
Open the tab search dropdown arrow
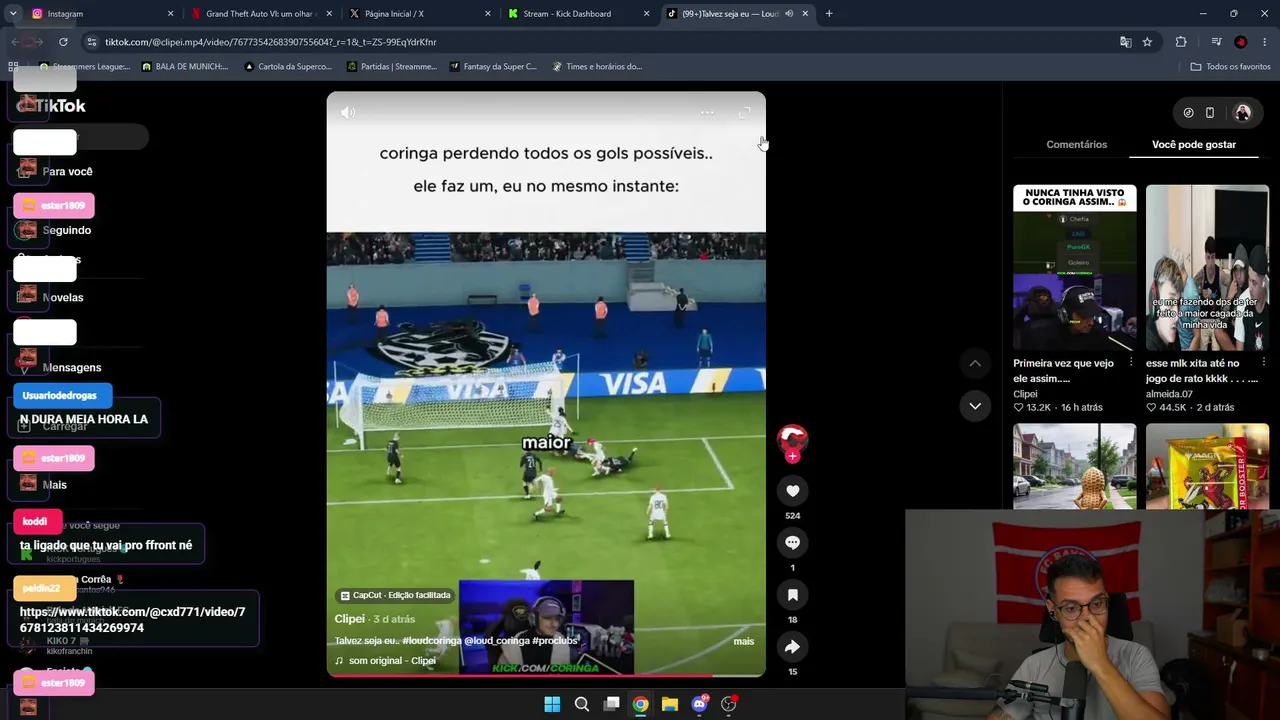pos(13,14)
